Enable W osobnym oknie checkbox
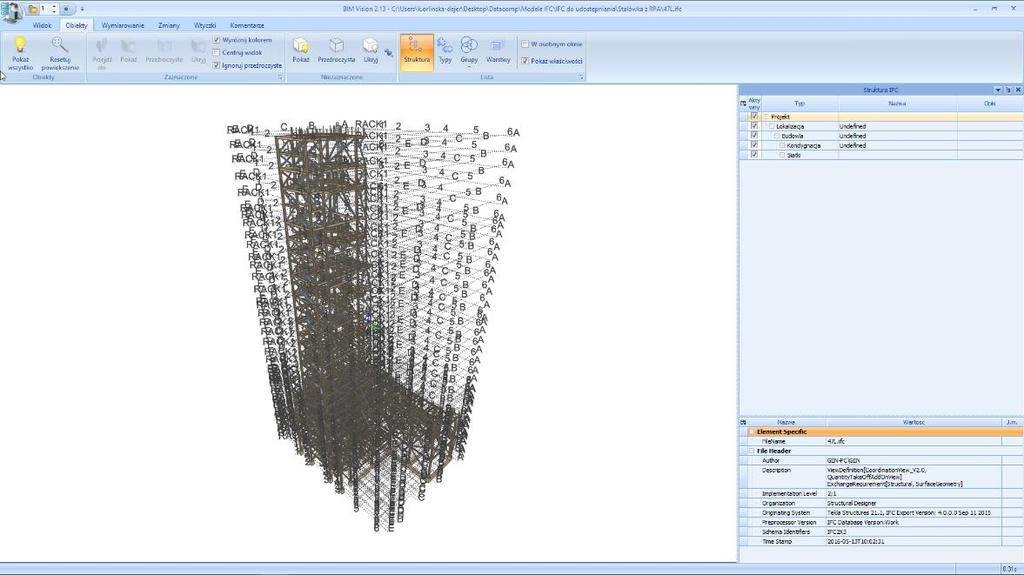Image resolution: width=1024 pixels, height=575 pixels. pos(525,44)
